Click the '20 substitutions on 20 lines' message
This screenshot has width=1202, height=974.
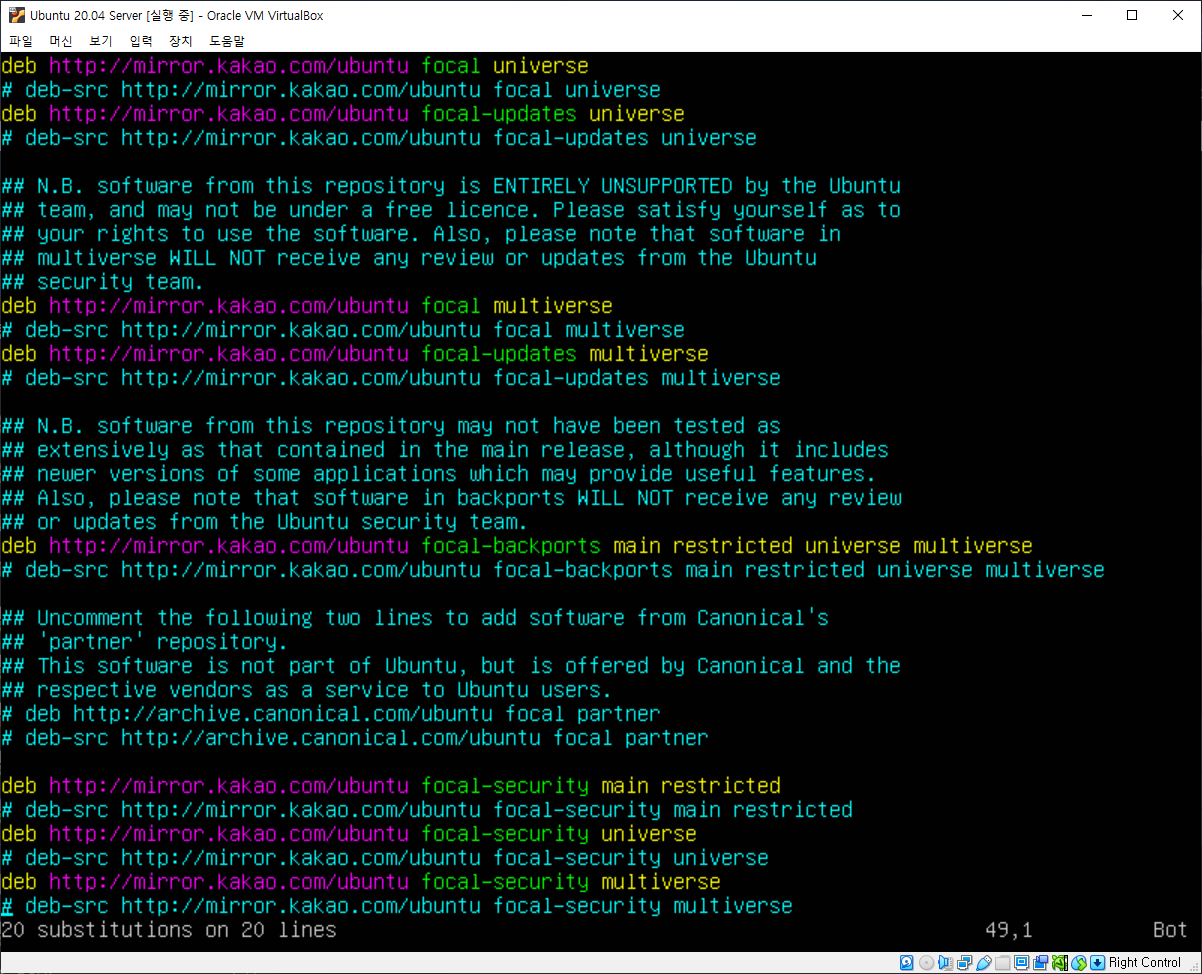[x=168, y=930]
